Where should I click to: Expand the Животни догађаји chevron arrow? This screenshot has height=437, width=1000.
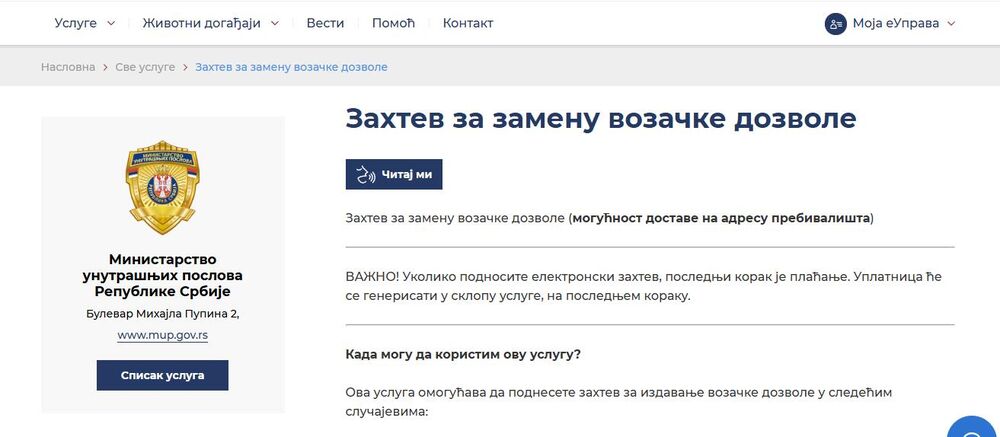275,24
